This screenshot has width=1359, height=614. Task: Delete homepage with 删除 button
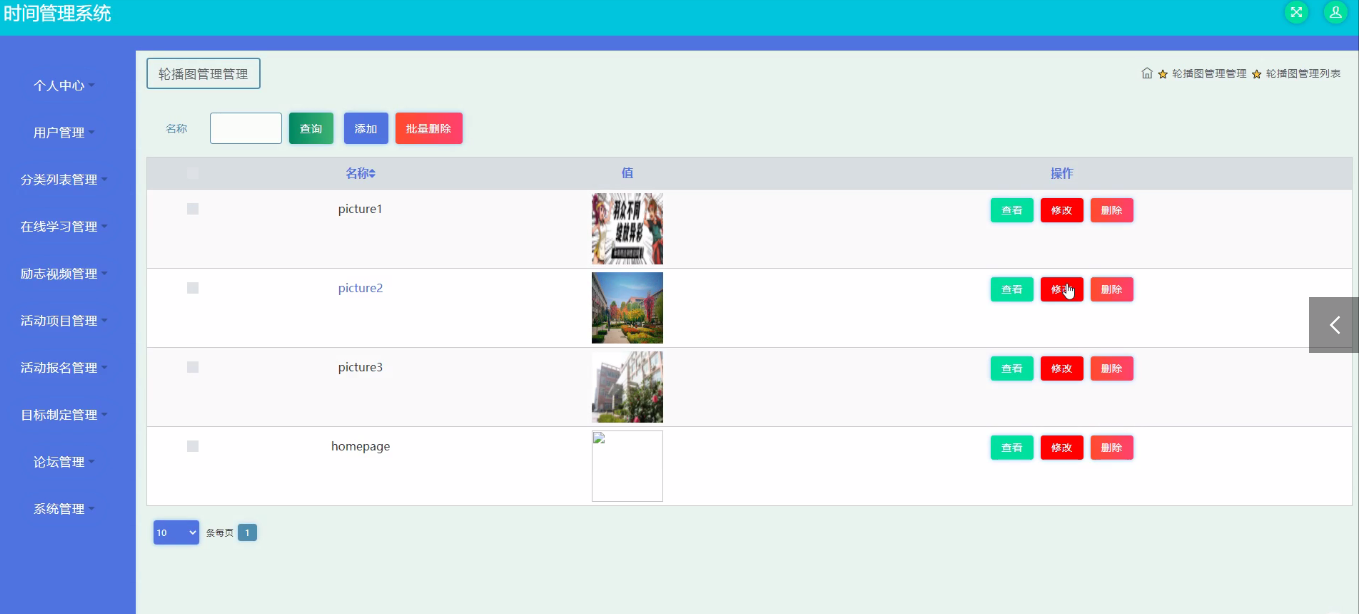point(1112,447)
